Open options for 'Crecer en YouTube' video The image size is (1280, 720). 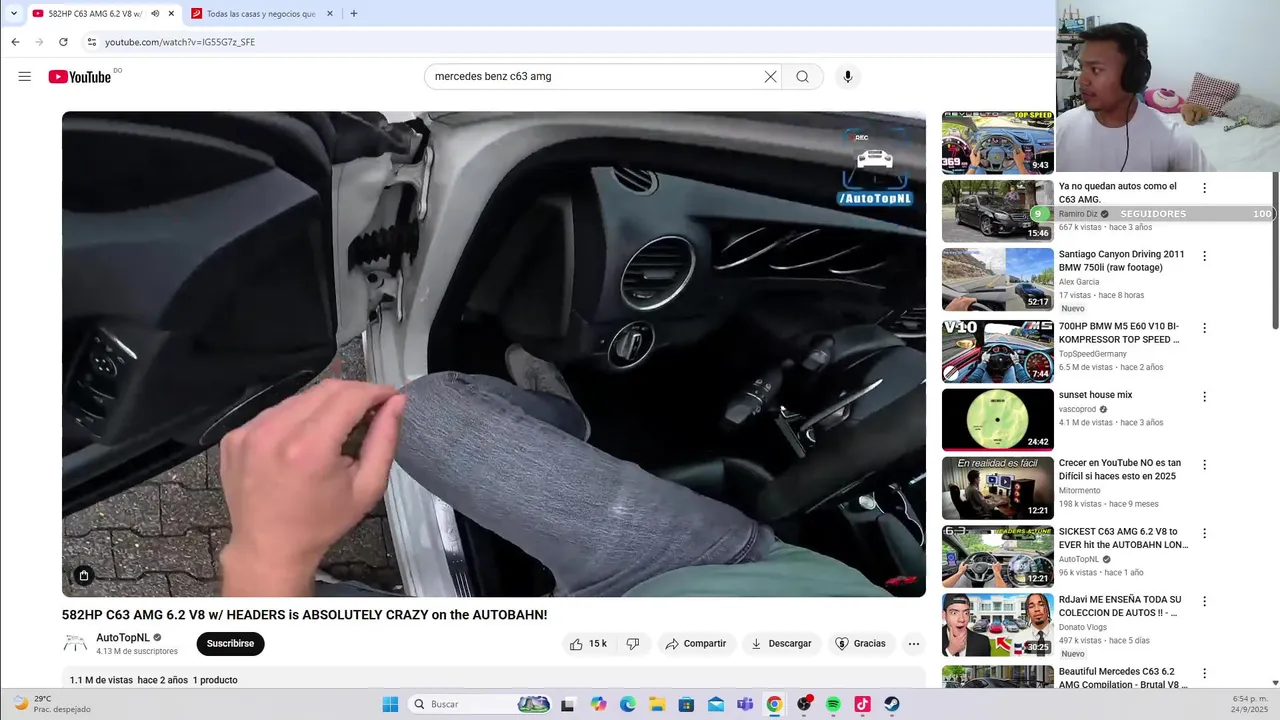click(1204, 465)
